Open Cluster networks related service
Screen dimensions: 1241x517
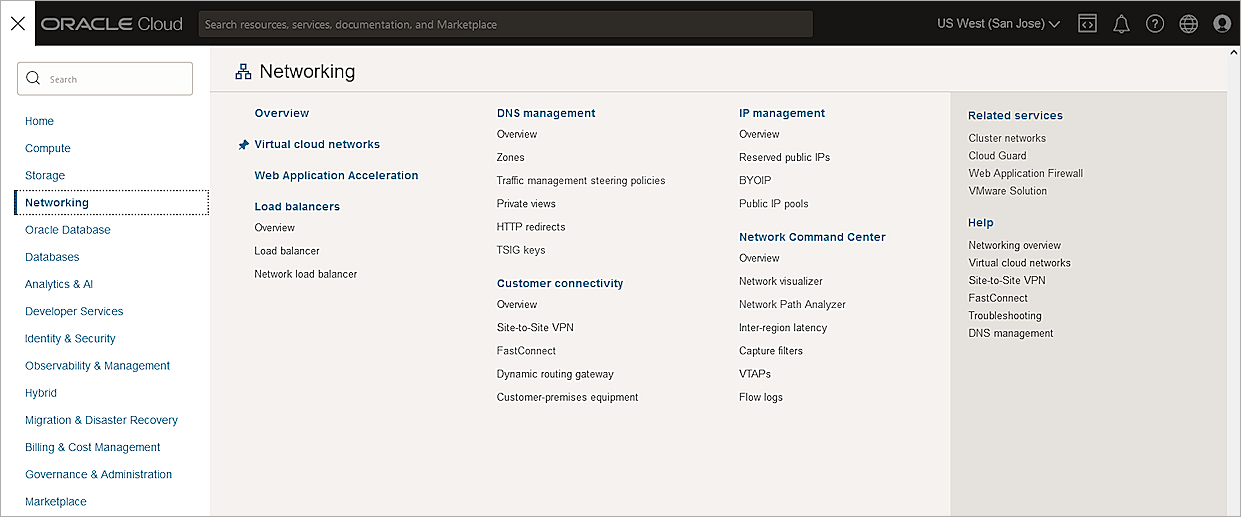[x=1007, y=138]
